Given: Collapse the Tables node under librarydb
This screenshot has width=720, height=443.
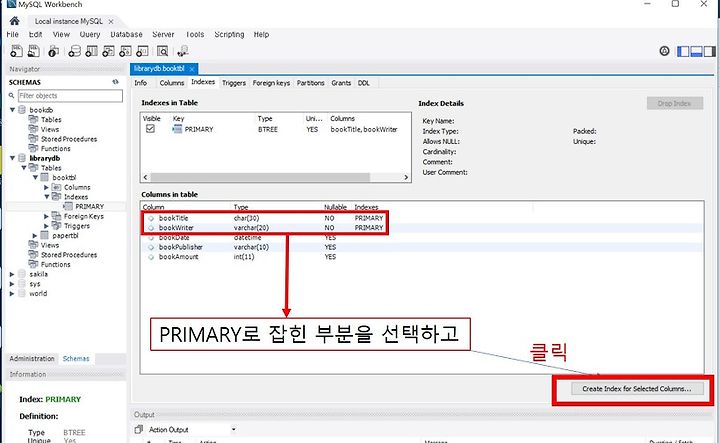Looking at the screenshot, I should tap(24, 168).
